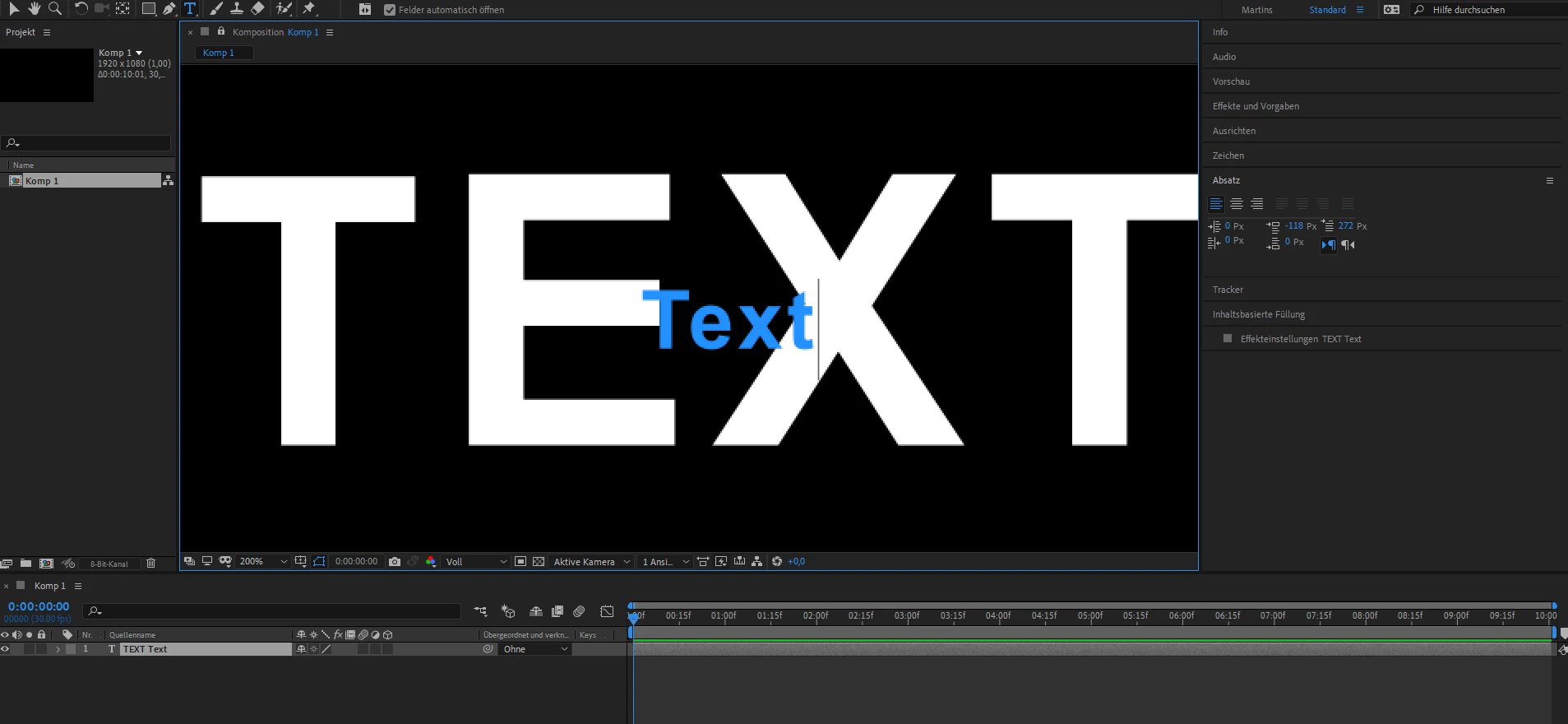This screenshot has height=724, width=1568.
Task: Hide the TEXT Text layer eye
Action: coord(5,649)
